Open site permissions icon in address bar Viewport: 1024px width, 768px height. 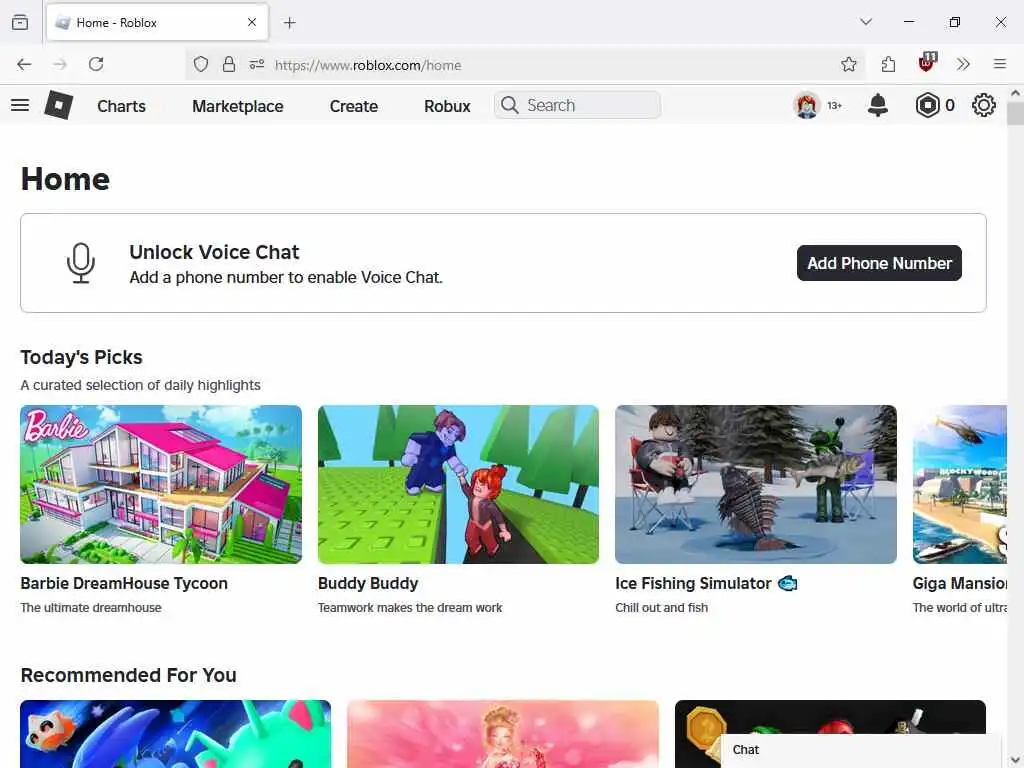(257, 64)
